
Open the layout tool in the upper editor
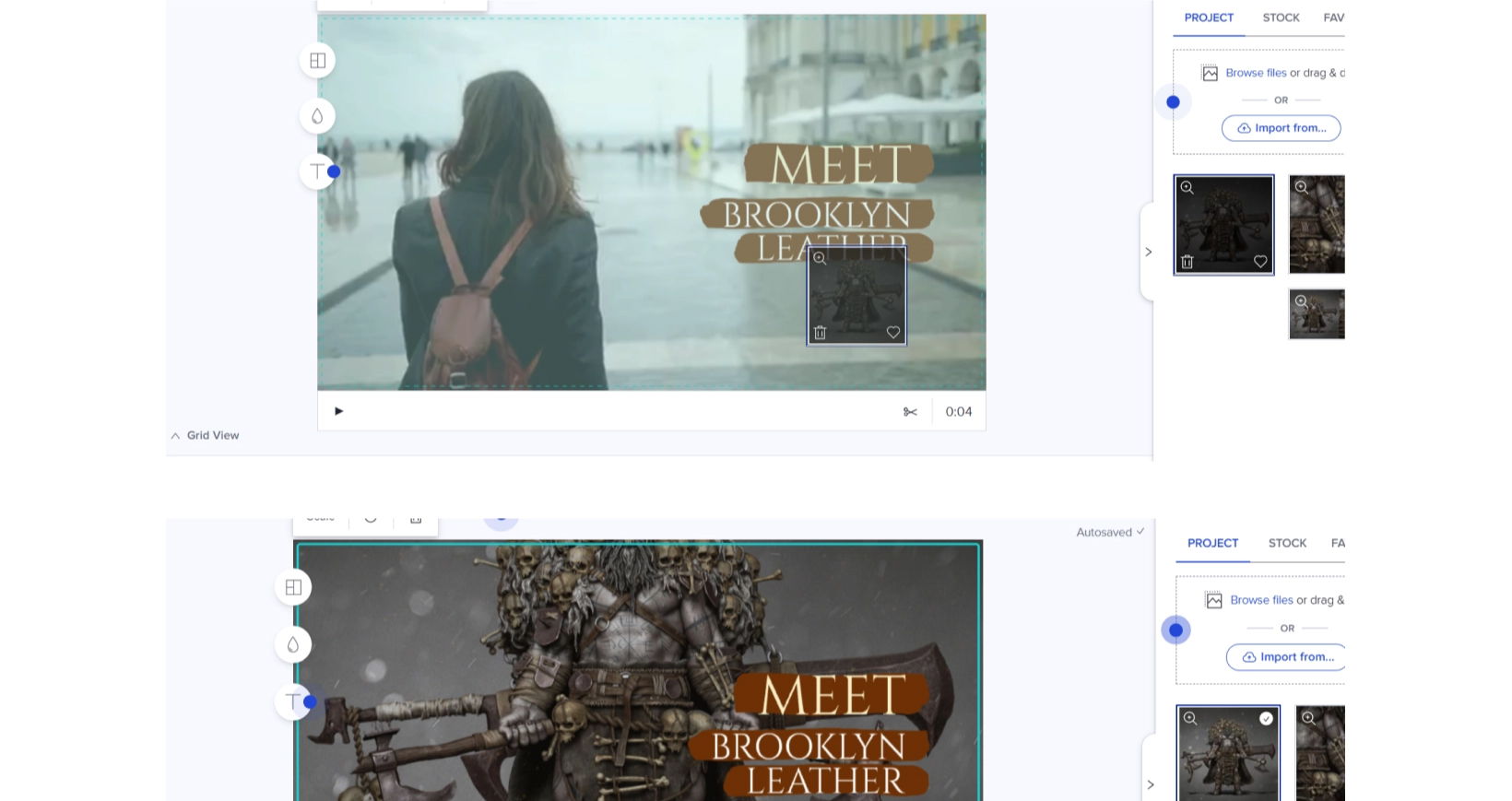(317, 61)
